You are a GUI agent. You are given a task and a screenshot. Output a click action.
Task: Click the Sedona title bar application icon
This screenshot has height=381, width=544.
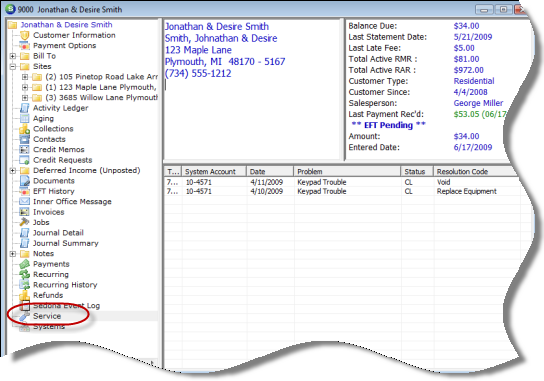(x=11, y=9)
